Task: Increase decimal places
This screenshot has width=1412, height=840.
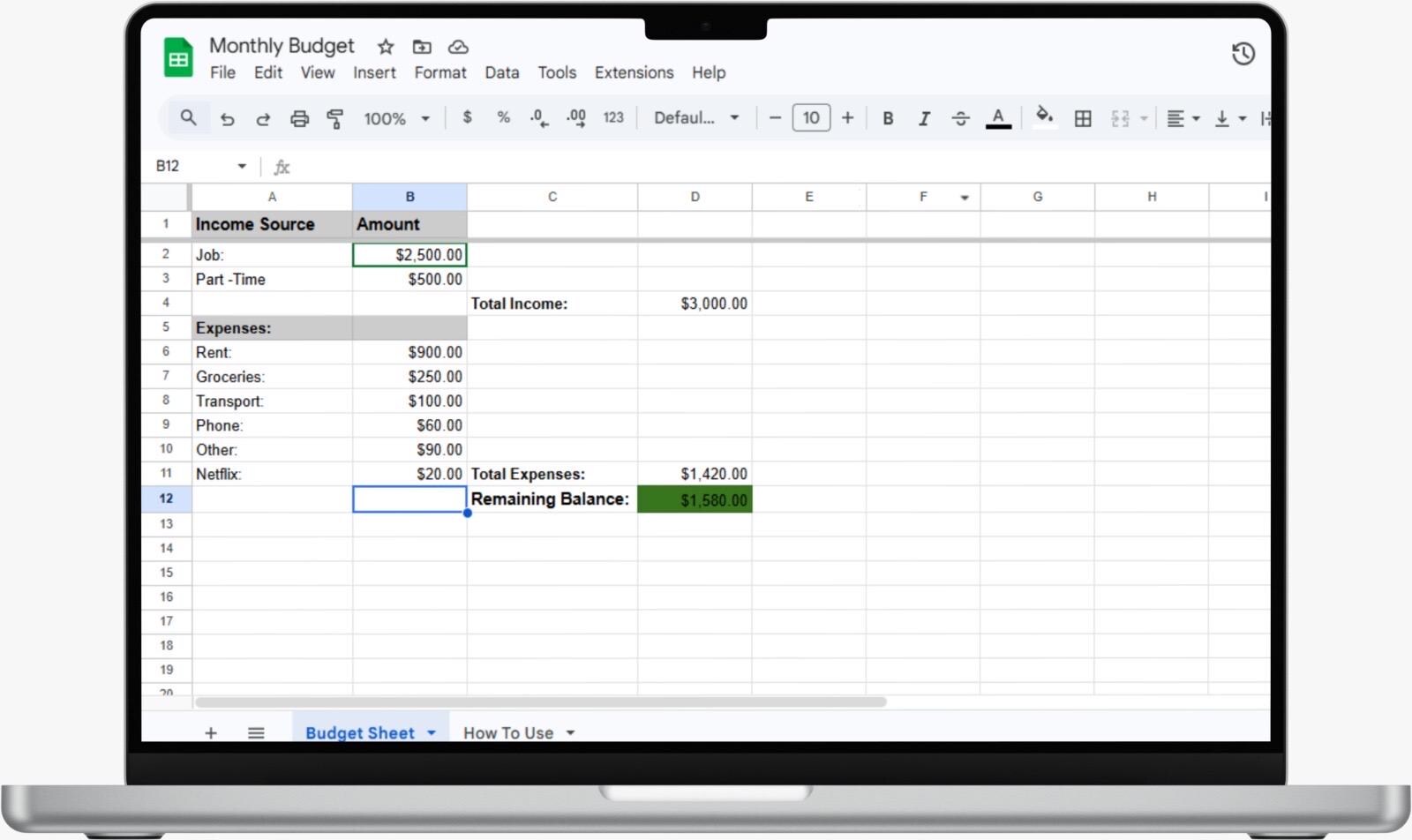Action: 575,118
